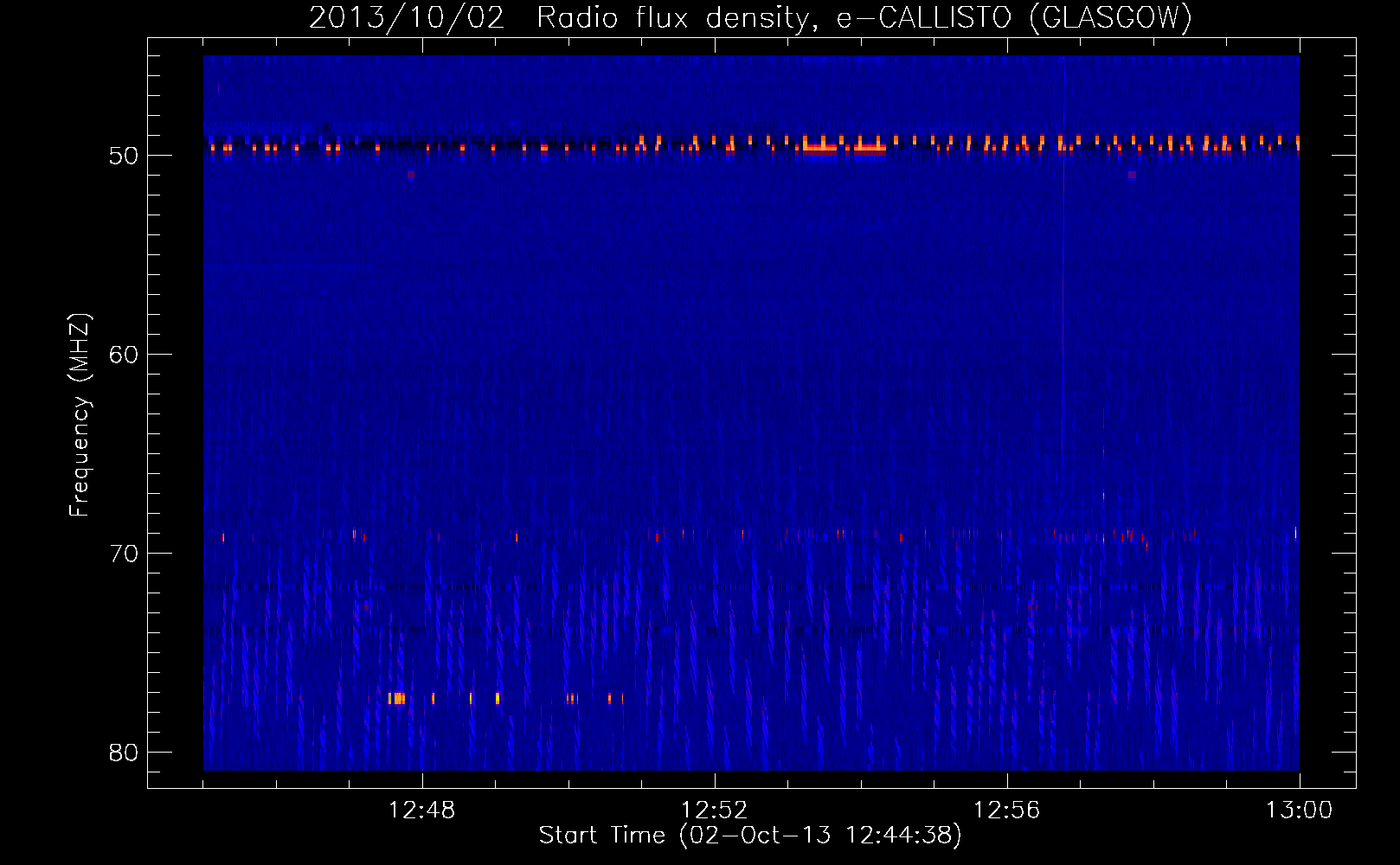The width and height of the screenshot is (1400, 865).
Task: Select the 80 frequency tick label
Action: [124, 753]
